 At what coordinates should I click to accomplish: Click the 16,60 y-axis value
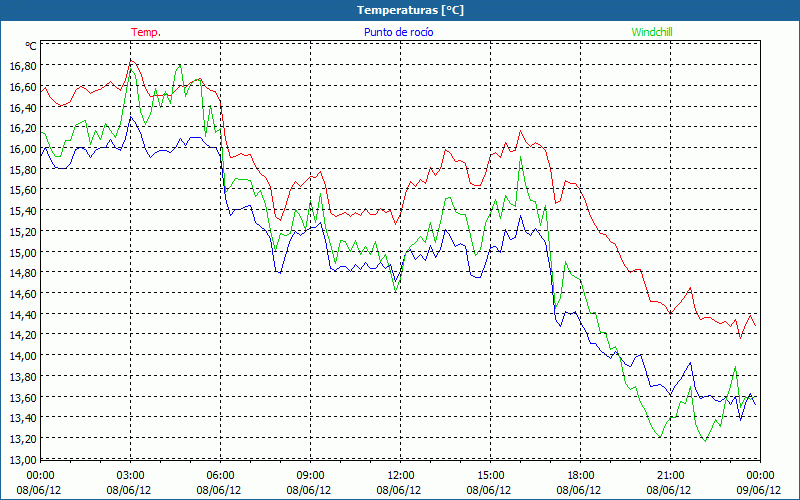pos(23,87)
